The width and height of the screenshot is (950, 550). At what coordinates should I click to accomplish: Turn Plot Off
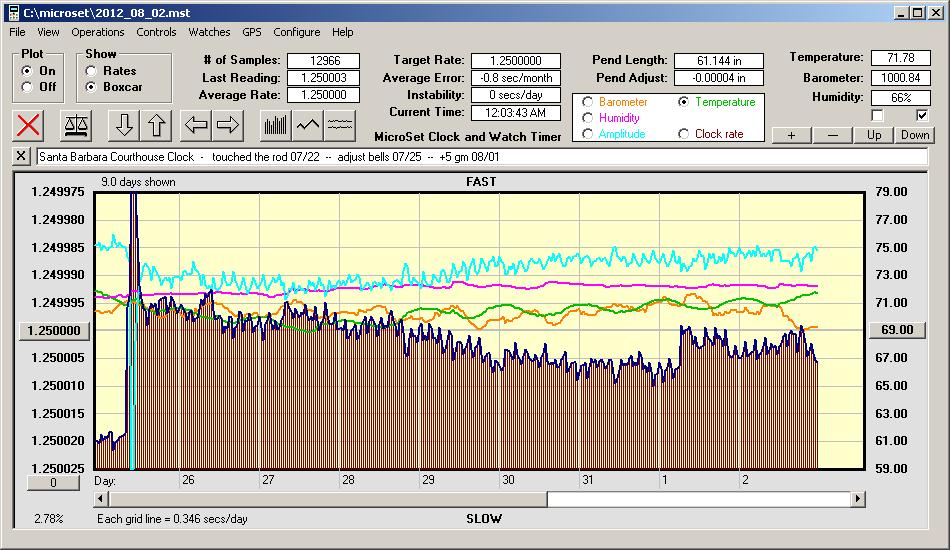click(x=27, y=87)
